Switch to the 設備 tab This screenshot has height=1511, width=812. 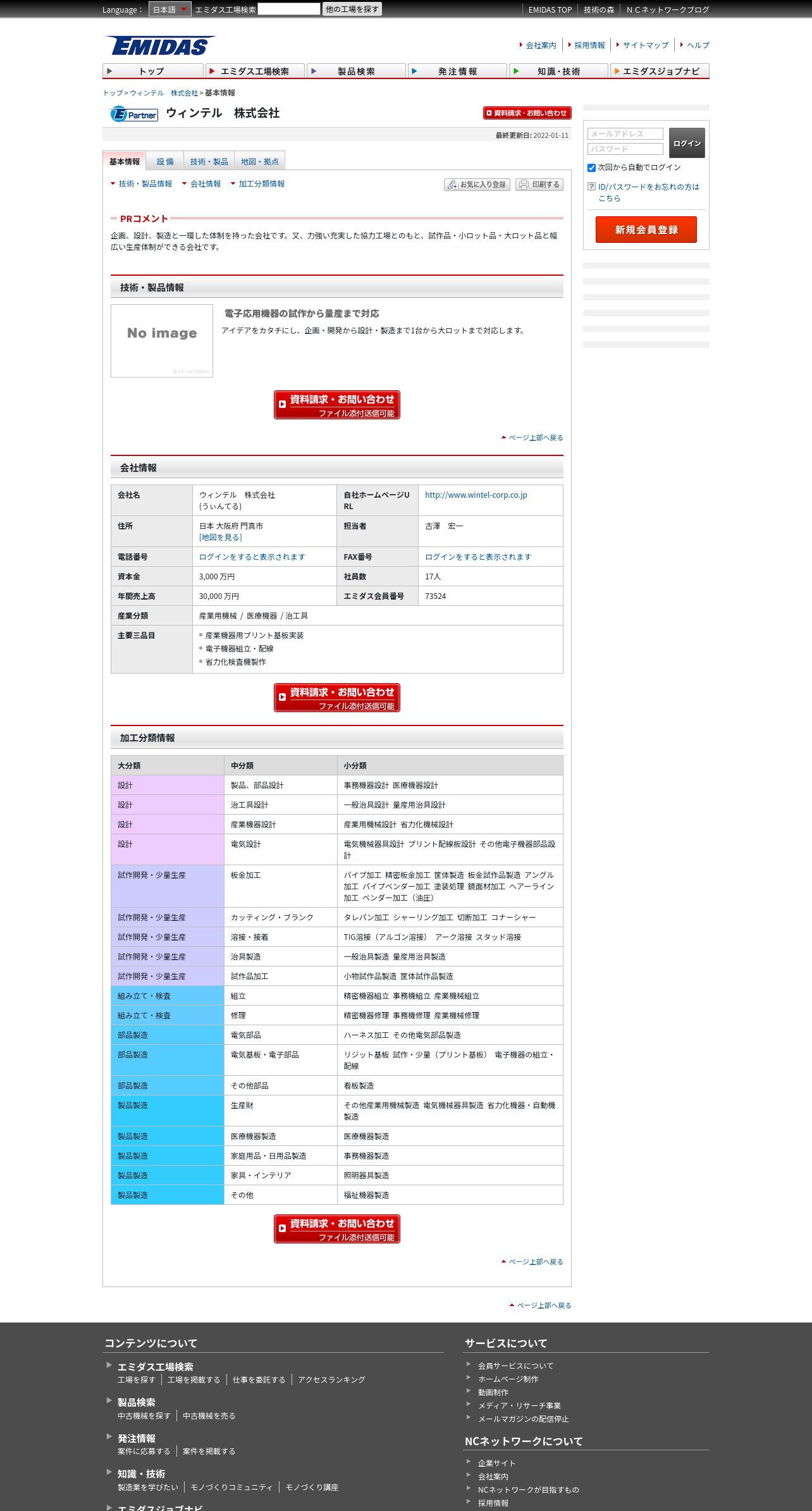165,161
